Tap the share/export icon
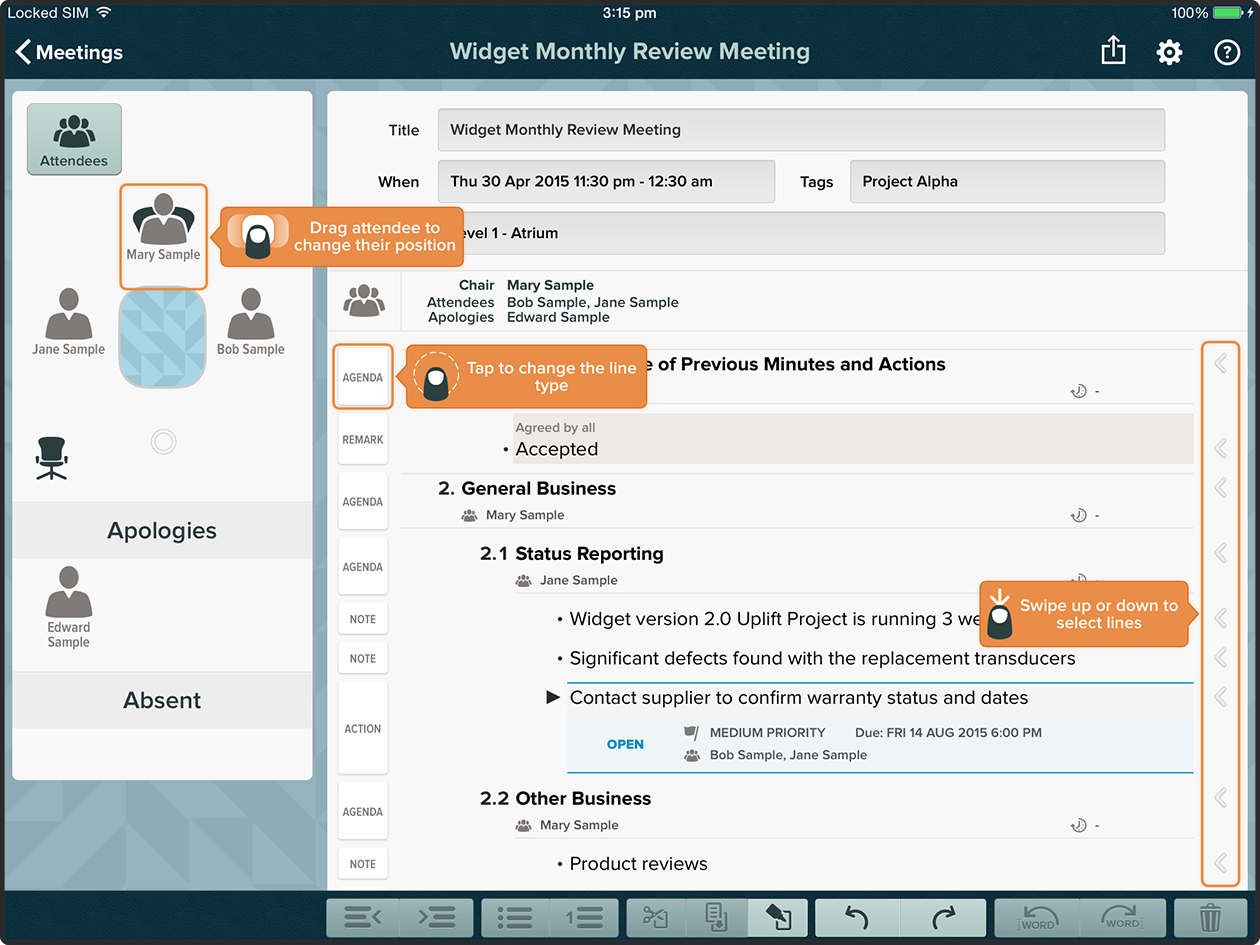This screenshot has width=1260, height=945. pos(1113,52)
